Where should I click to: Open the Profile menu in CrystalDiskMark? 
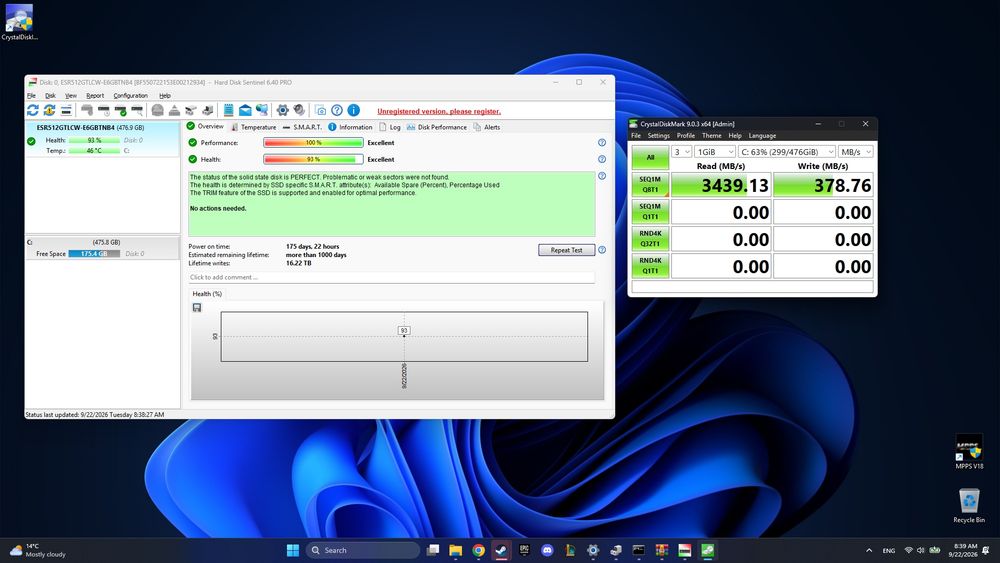pos(686,136)
